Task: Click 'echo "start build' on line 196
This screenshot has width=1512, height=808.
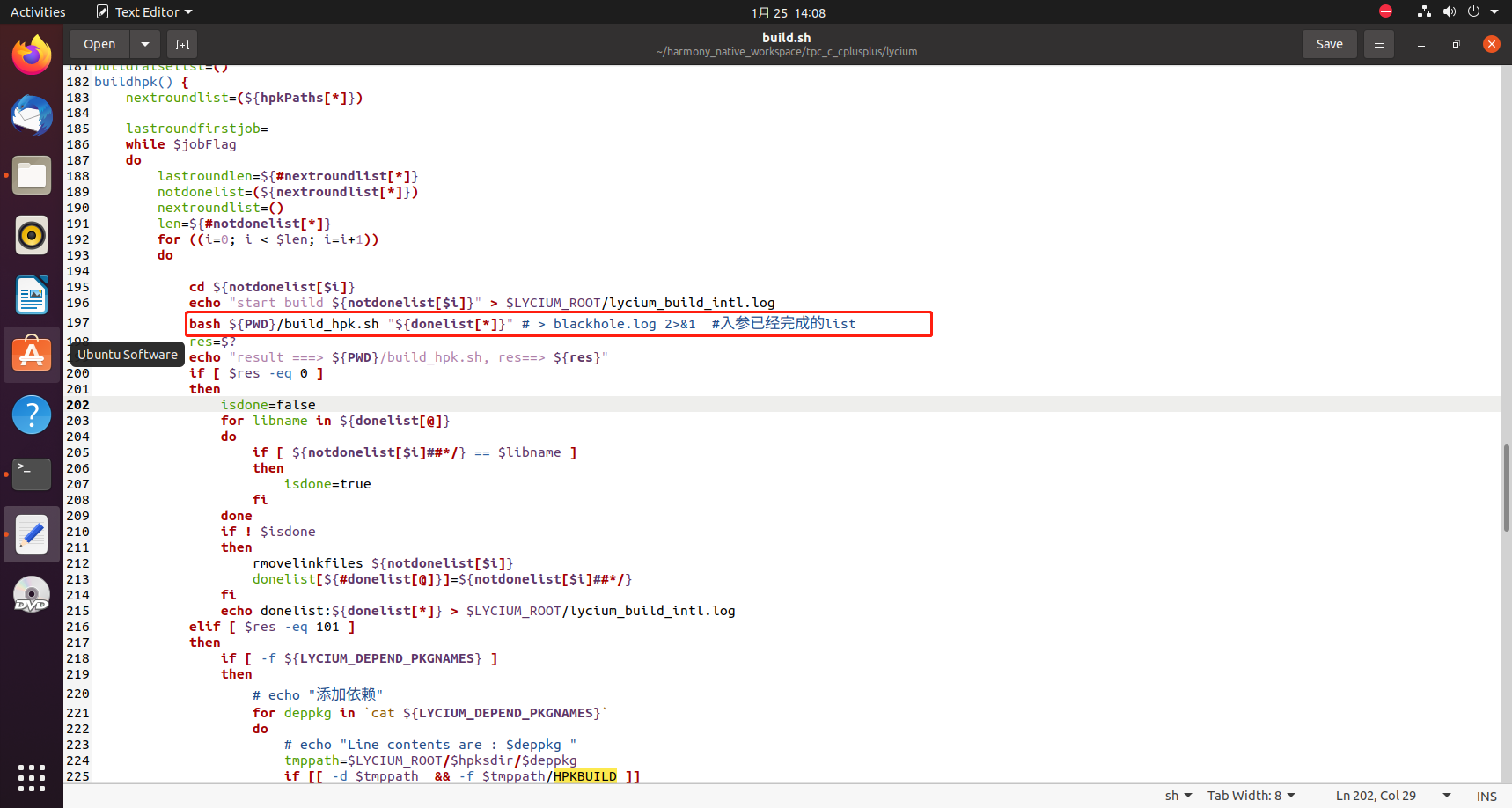Action: click(x=256, y=303)
